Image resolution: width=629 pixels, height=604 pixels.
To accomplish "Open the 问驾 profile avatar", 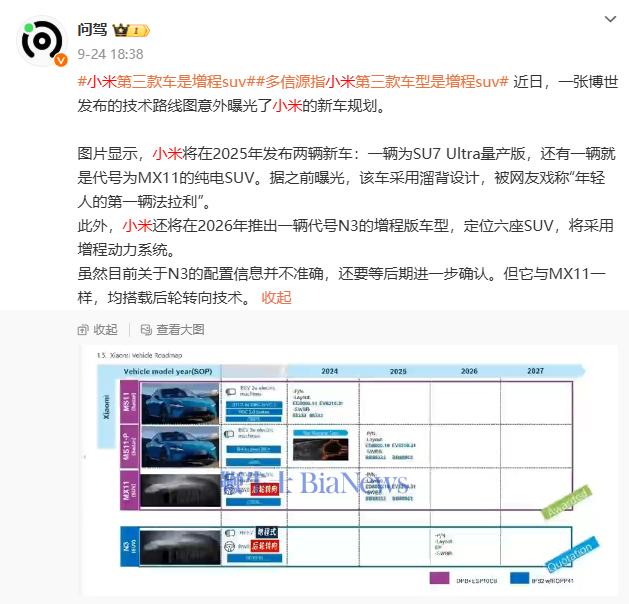I will click(42, 41).
